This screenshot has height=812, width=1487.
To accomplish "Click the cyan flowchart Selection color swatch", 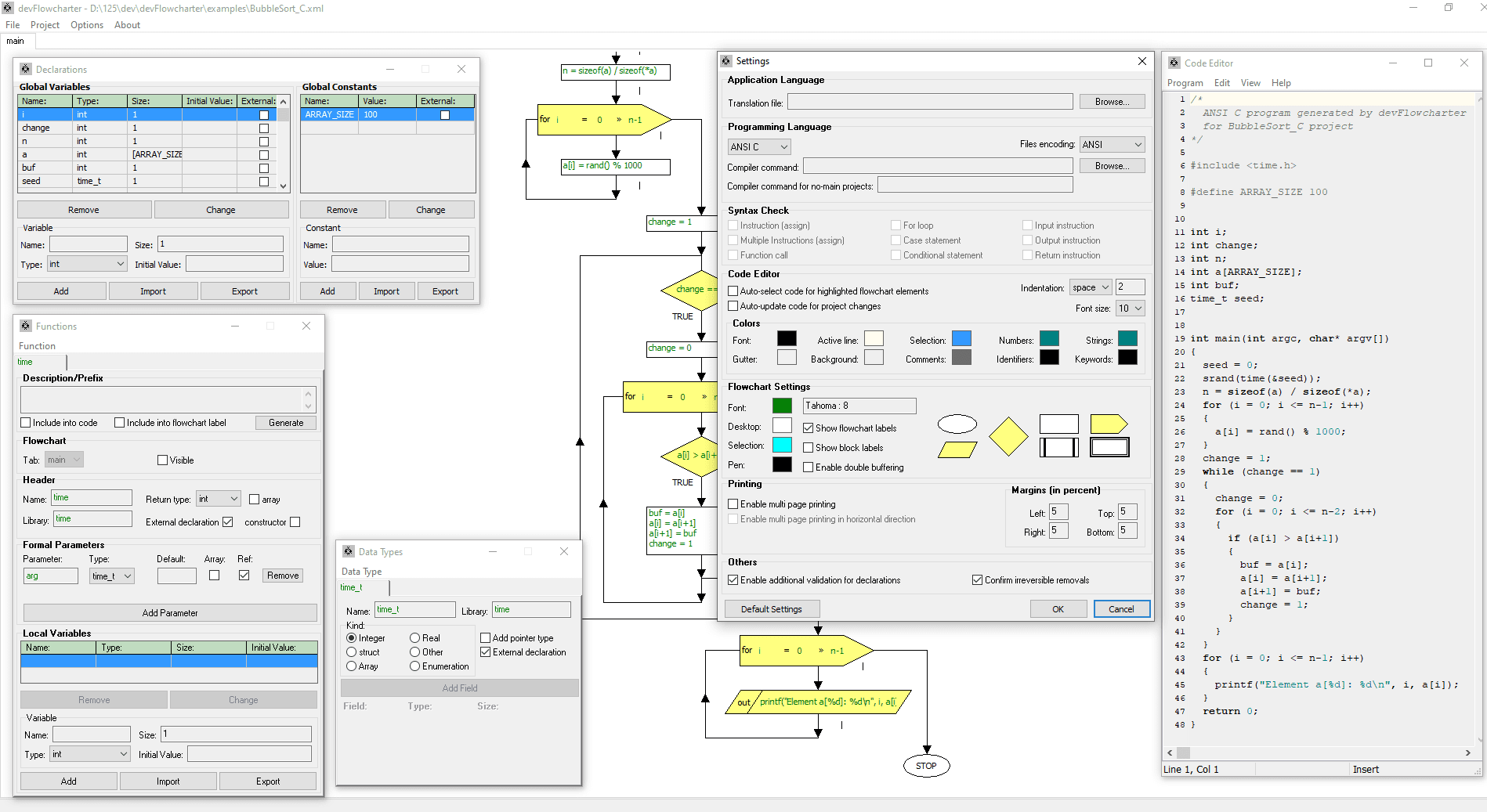I will [782, 445].
